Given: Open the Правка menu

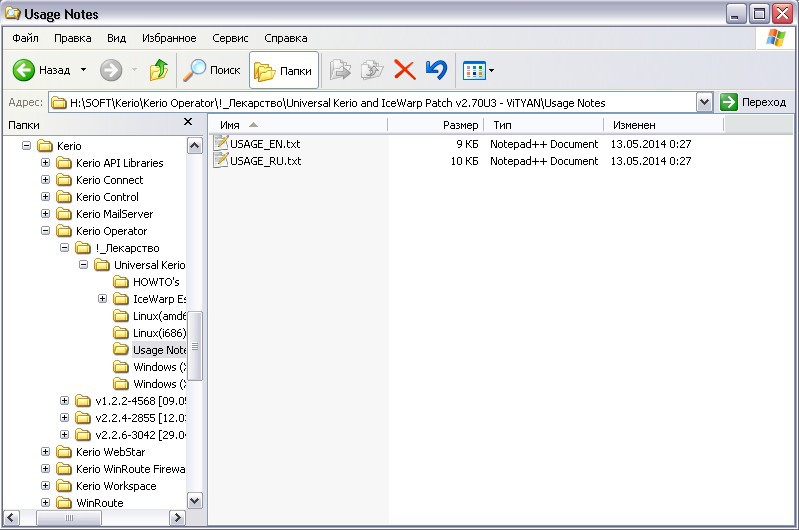Looking at the screenshot, I should pos(73,38).
